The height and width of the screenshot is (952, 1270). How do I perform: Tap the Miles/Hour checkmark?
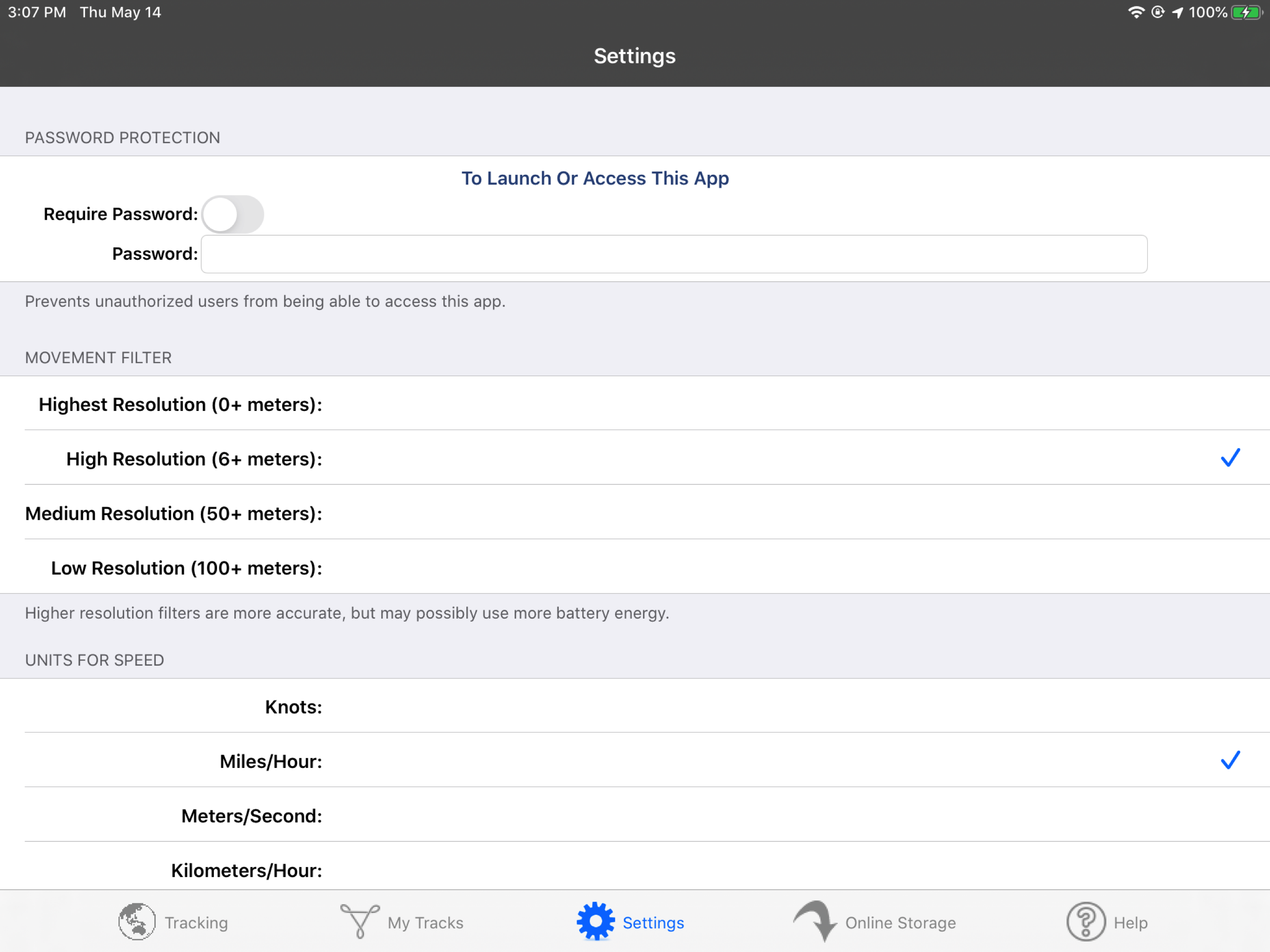coord(1230,761)
